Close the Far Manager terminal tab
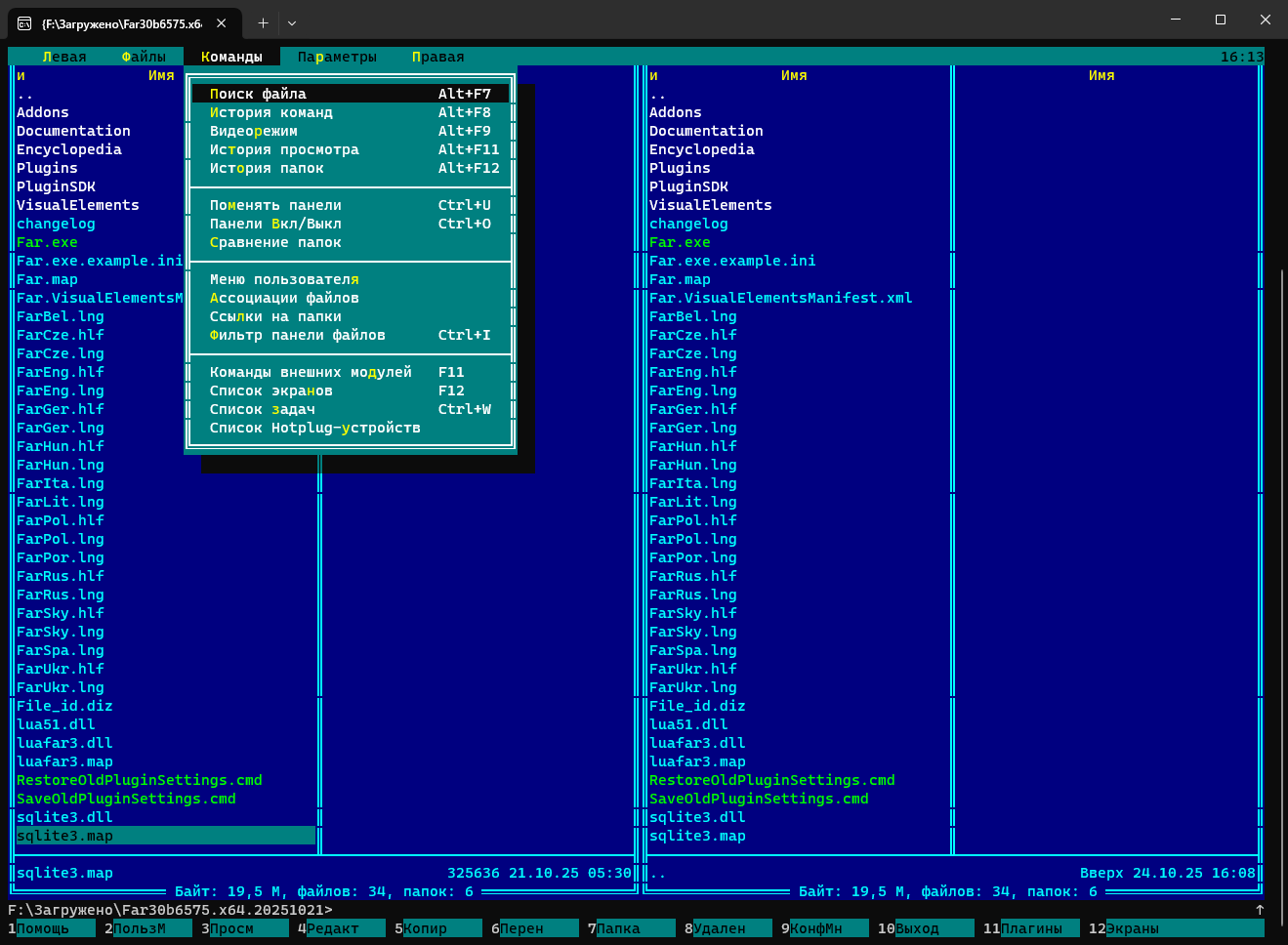Screen dimensions: 1288x945 coord(222,23)
